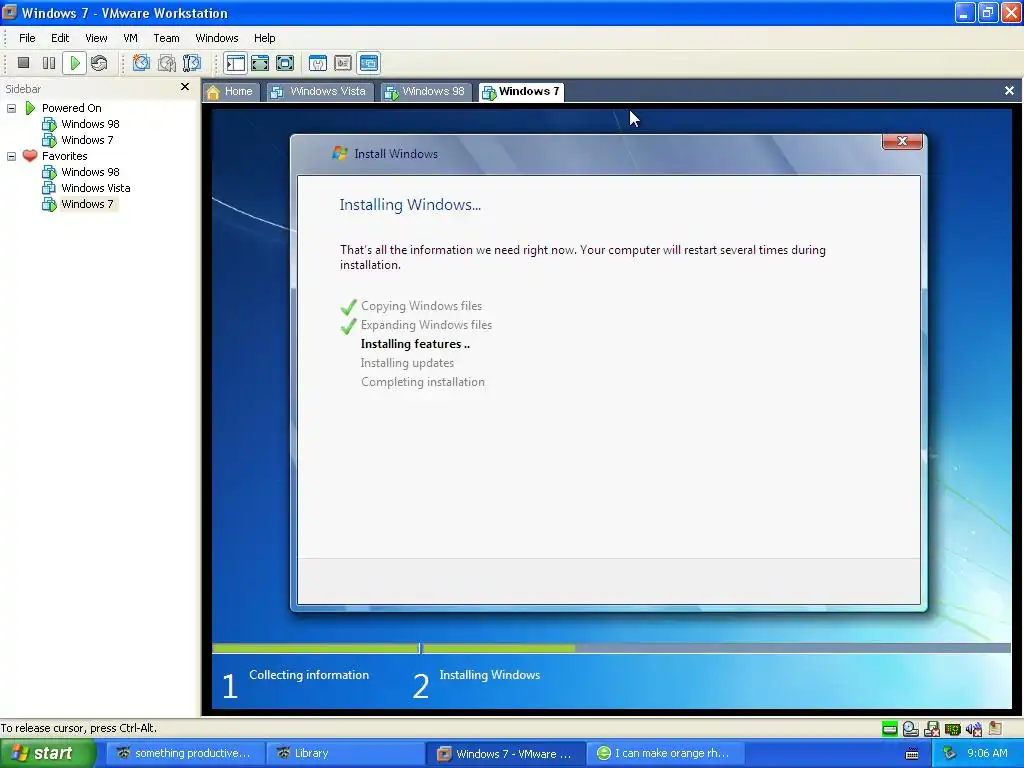Click the Console view toolbar icon
The height and width of the screenshot is (768, 1024).
pyautogui.click(x=369, y=63)
